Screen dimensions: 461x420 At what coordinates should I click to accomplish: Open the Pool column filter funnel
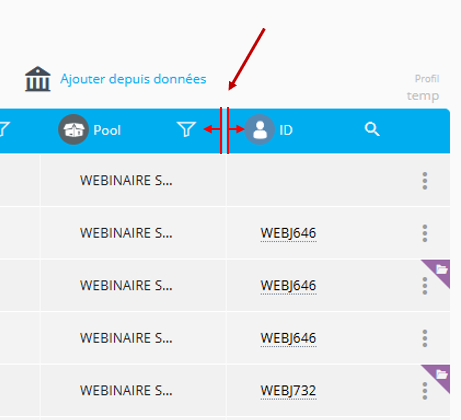(x=186, y=129)
